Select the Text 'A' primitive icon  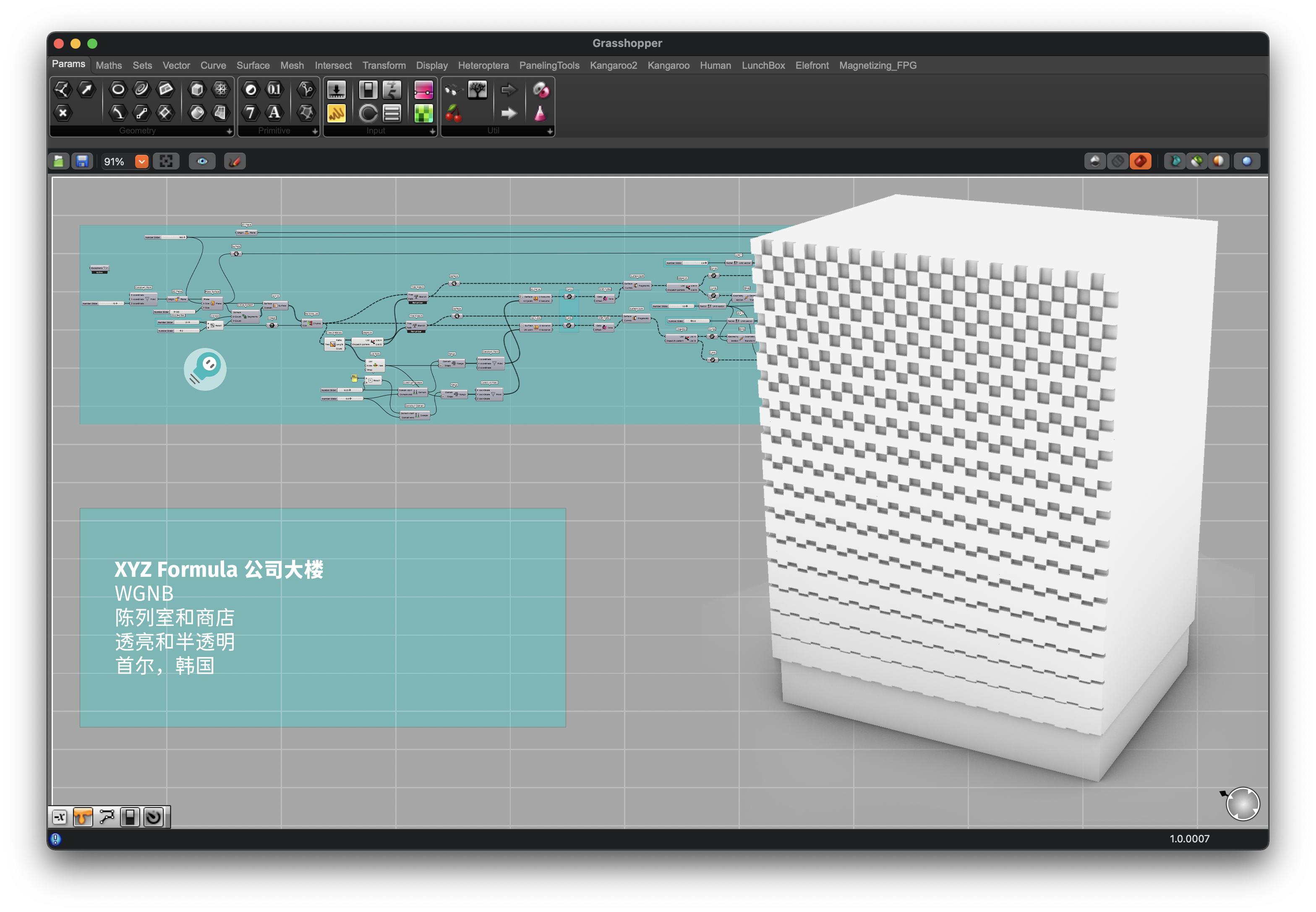[x=274, y=113]
